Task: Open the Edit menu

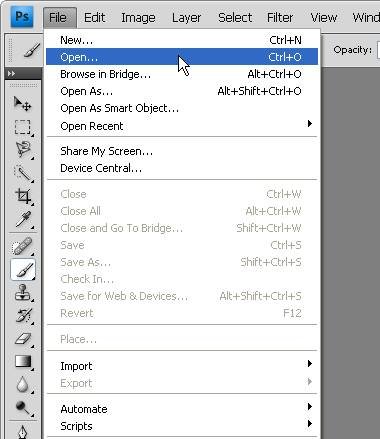Action: (94, 17)
